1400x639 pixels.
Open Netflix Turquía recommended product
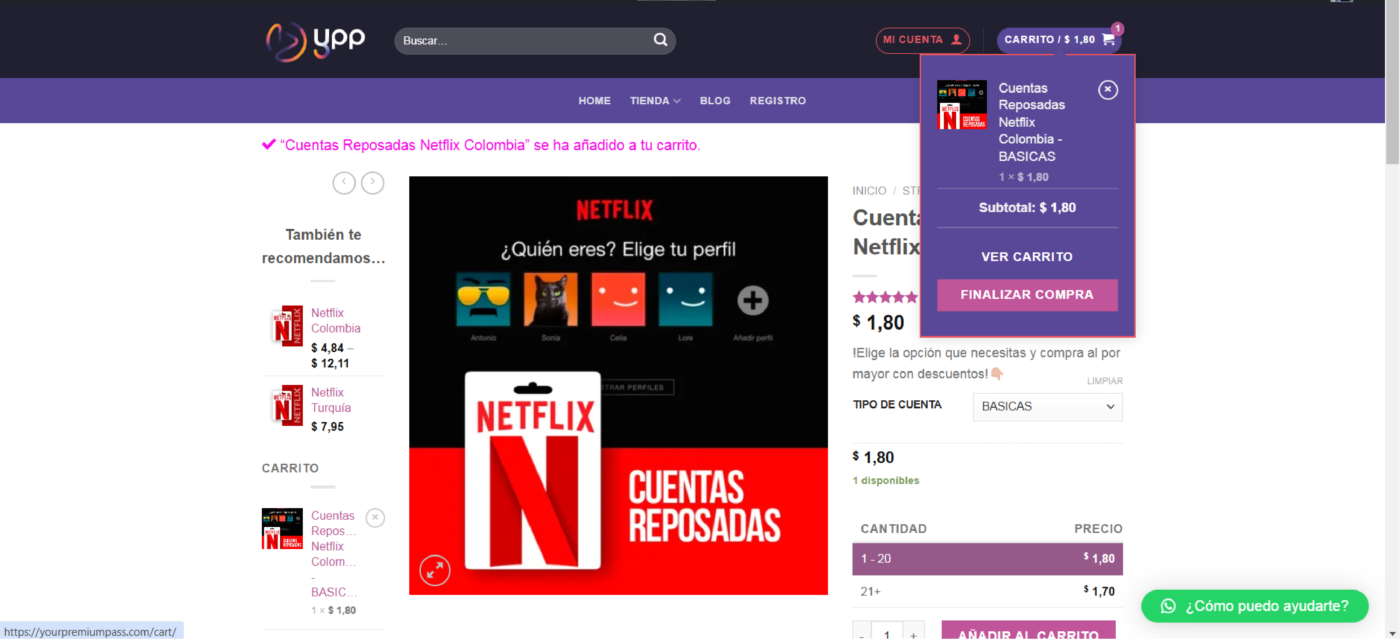pos(330,400)
